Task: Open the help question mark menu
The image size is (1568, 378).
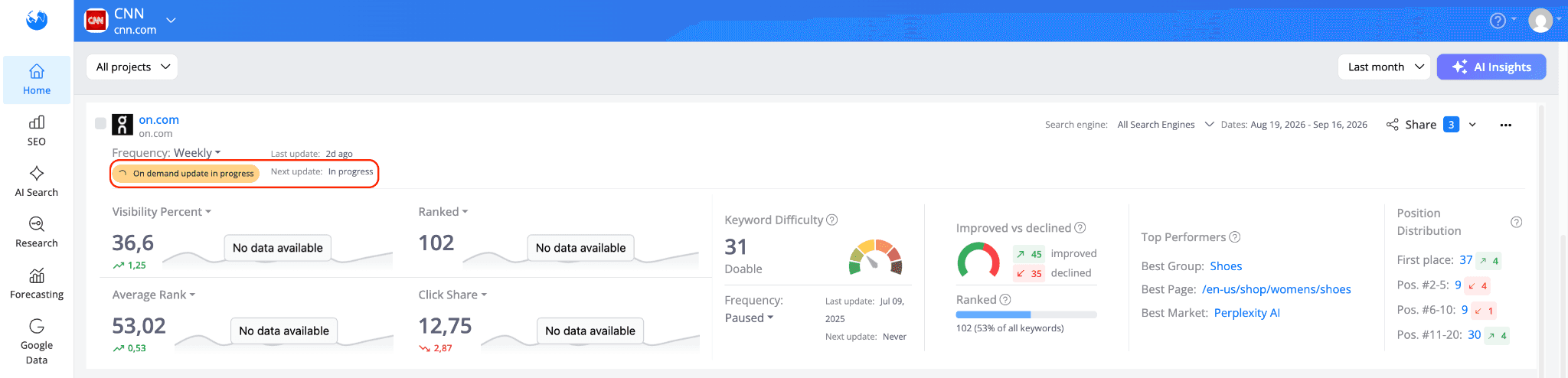Action: coord(1498,21)
